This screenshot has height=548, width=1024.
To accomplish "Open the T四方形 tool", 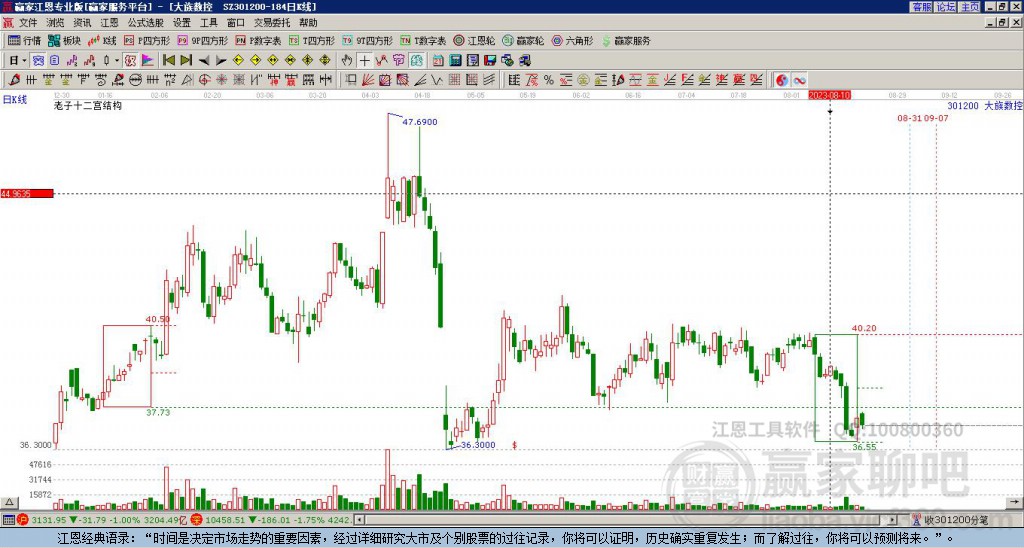I will [x=312, y=40].
